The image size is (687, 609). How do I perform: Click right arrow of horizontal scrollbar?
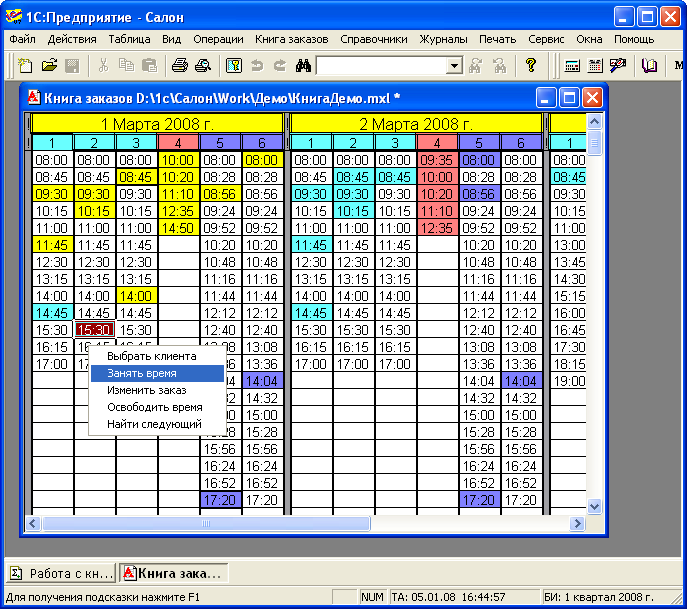coord(577,523)
